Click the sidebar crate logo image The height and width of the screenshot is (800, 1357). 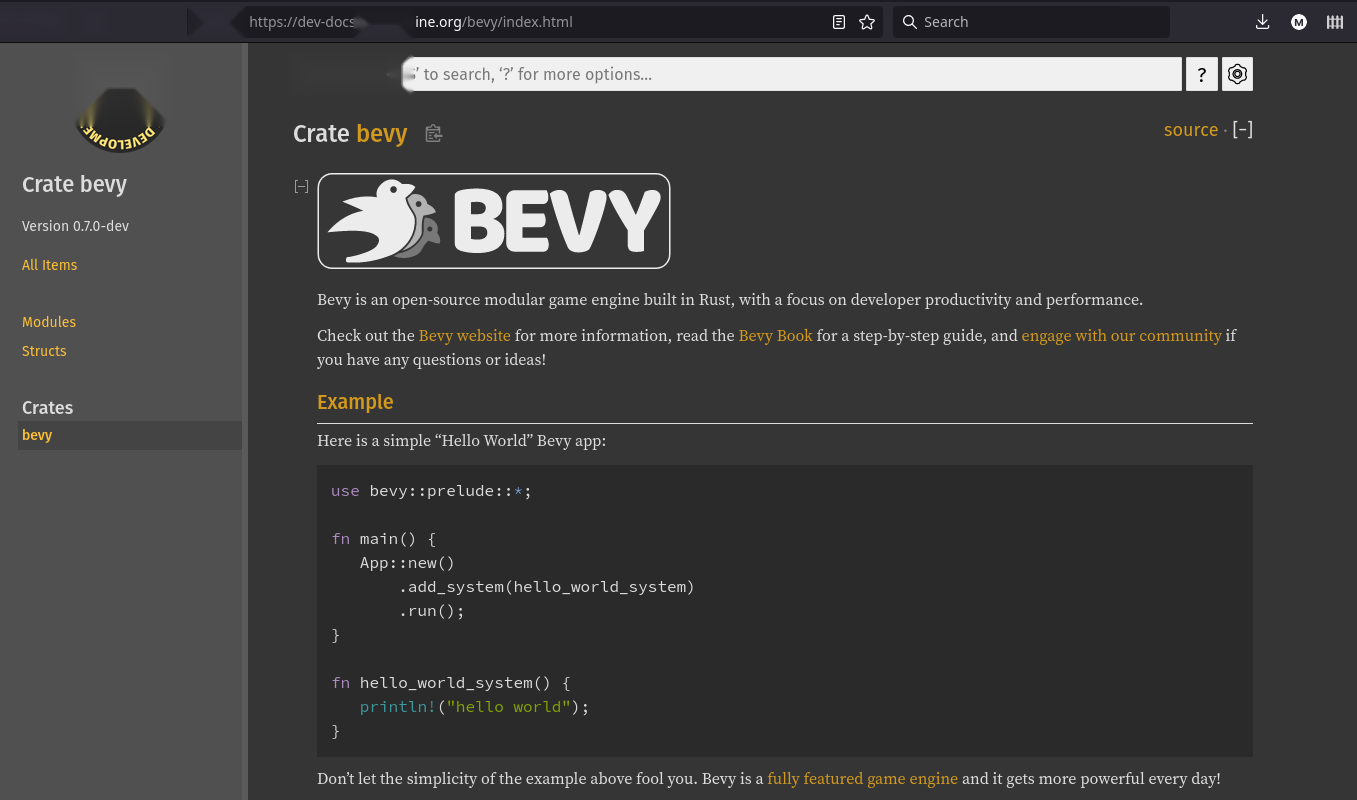[121, 120]
